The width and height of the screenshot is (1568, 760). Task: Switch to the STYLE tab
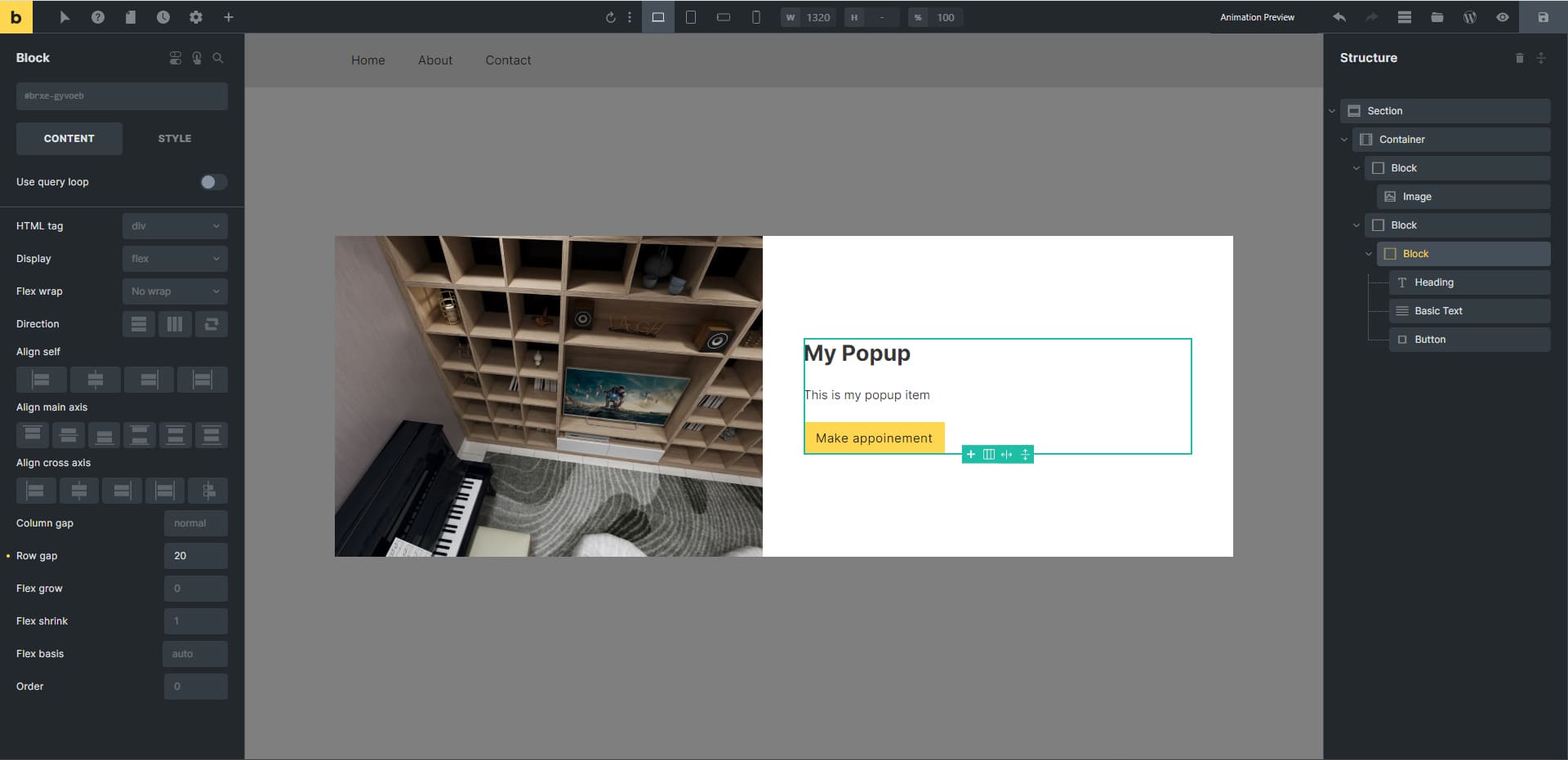coord(175,139)
